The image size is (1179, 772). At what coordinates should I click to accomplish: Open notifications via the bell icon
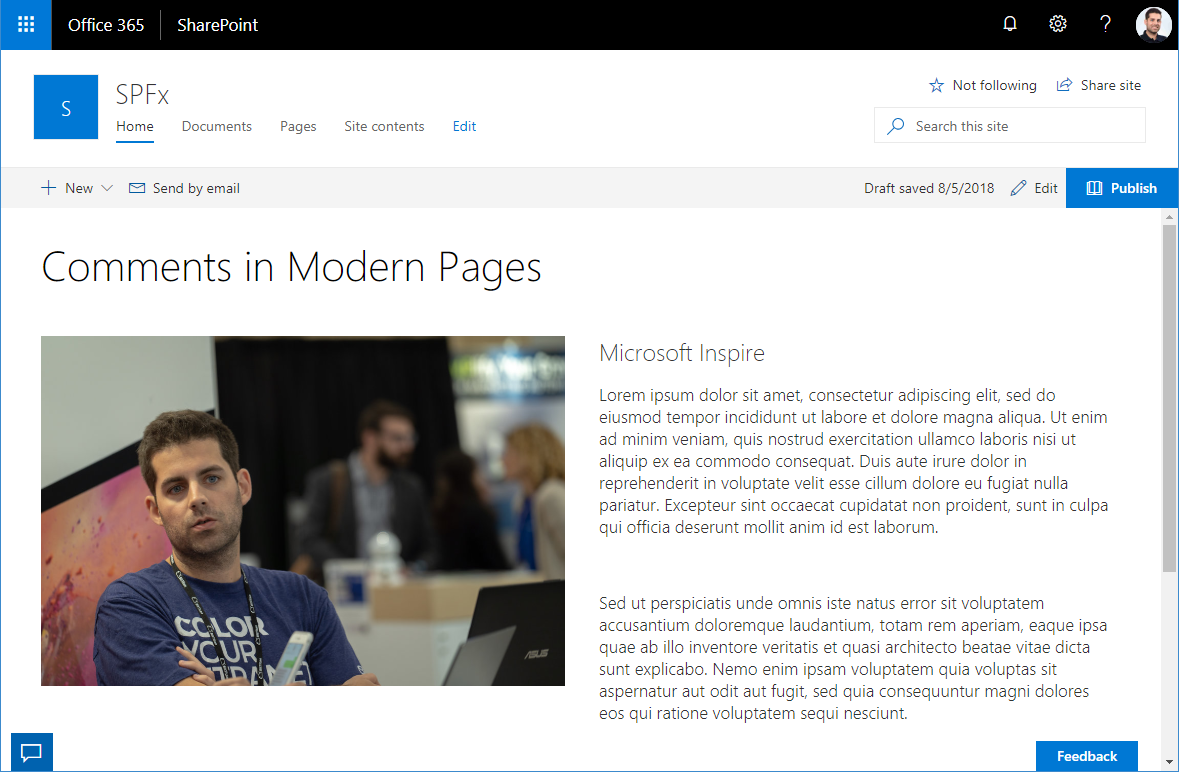[1009, 23]
